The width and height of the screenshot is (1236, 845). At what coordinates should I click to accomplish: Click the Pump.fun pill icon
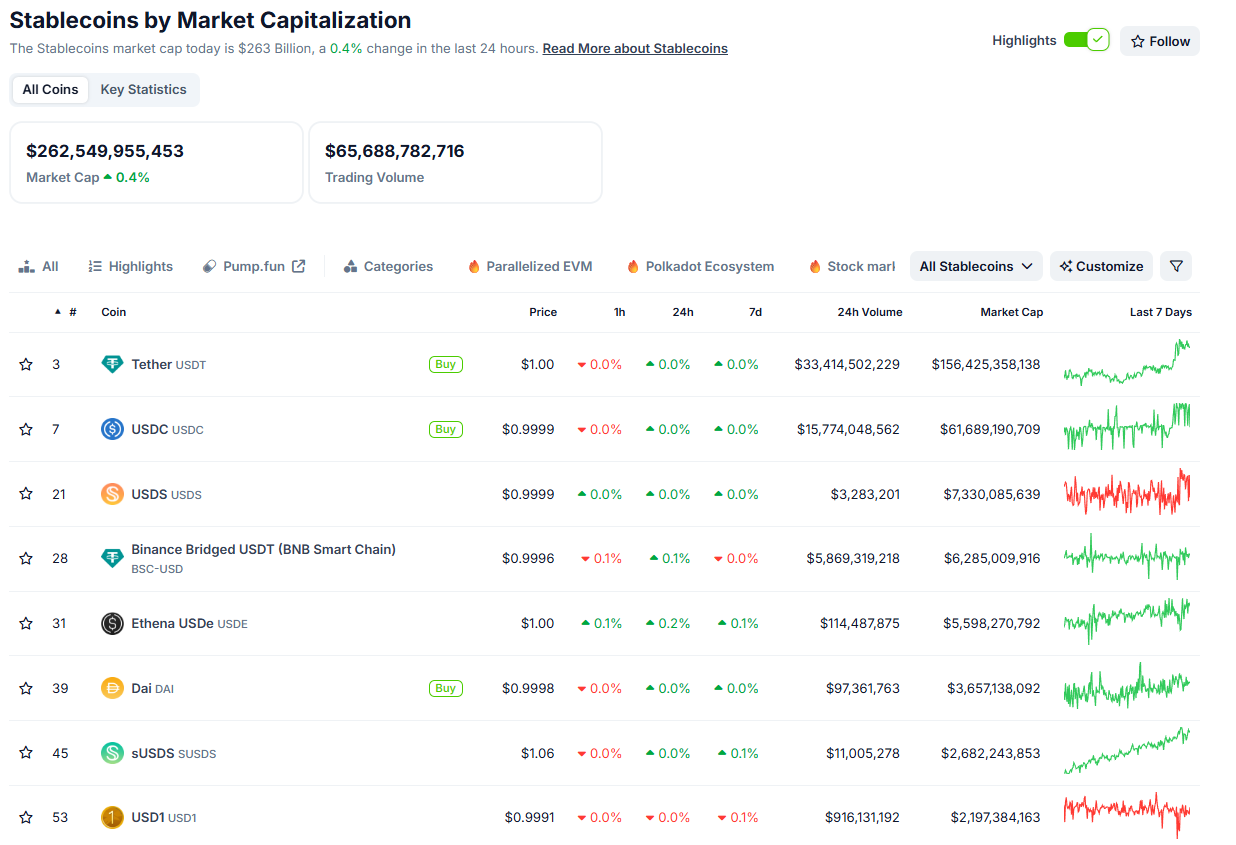click(x=209, y=266)
